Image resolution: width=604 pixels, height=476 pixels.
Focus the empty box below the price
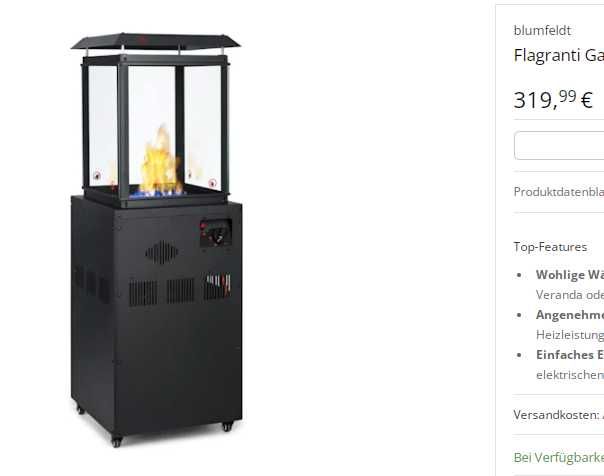[559, 146]
